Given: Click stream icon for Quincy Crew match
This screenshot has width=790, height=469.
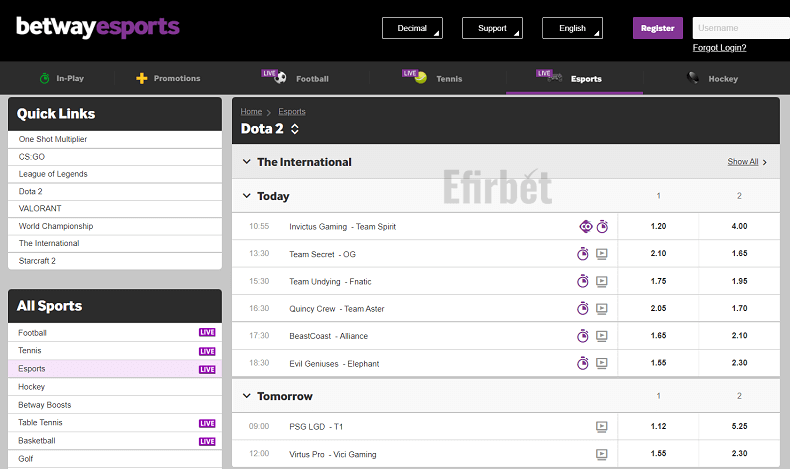Looking at the screenshot, I should tap(602, 309).
